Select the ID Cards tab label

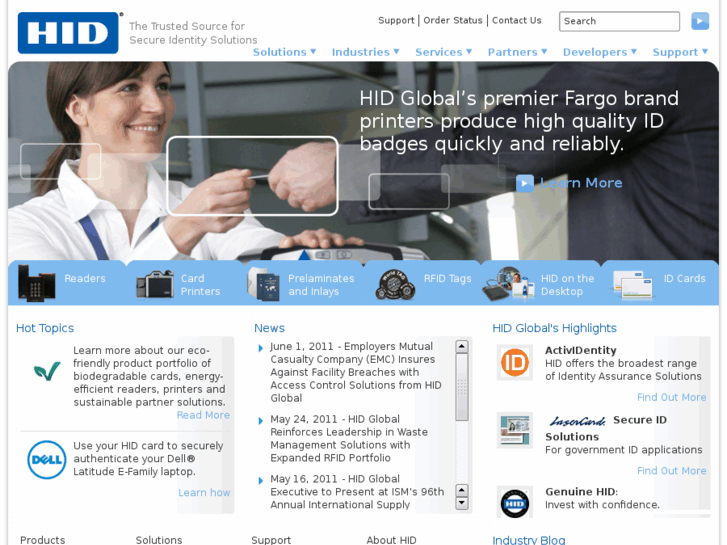684,278
